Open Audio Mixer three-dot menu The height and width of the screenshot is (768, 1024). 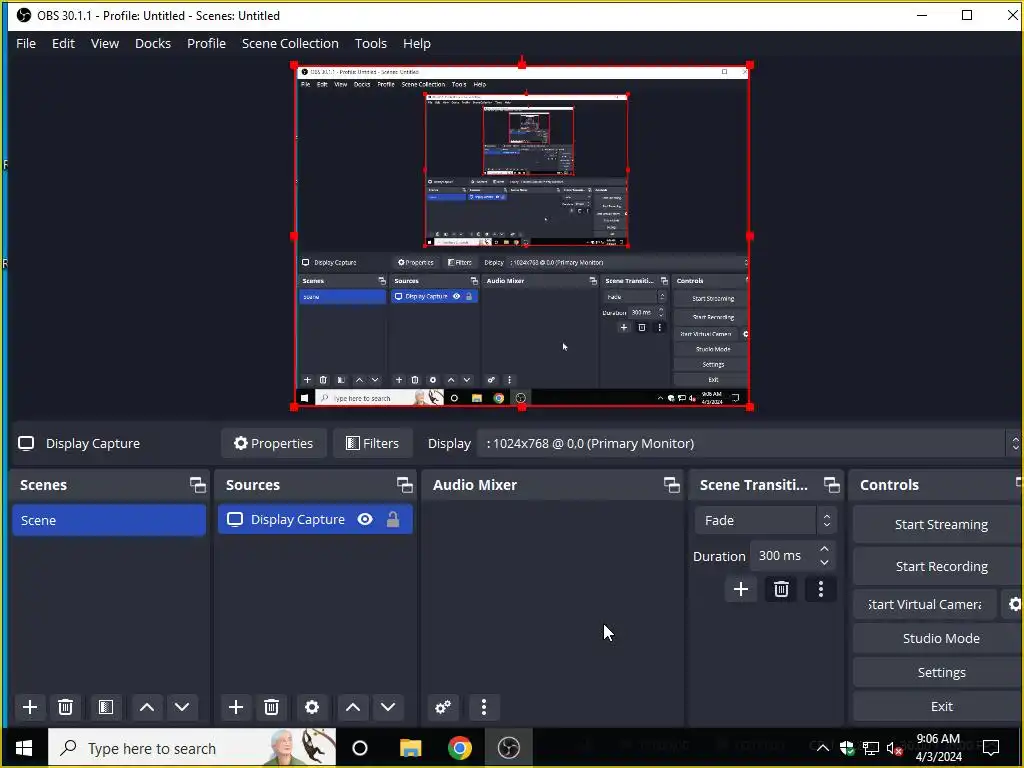click(x=483, y=707)
